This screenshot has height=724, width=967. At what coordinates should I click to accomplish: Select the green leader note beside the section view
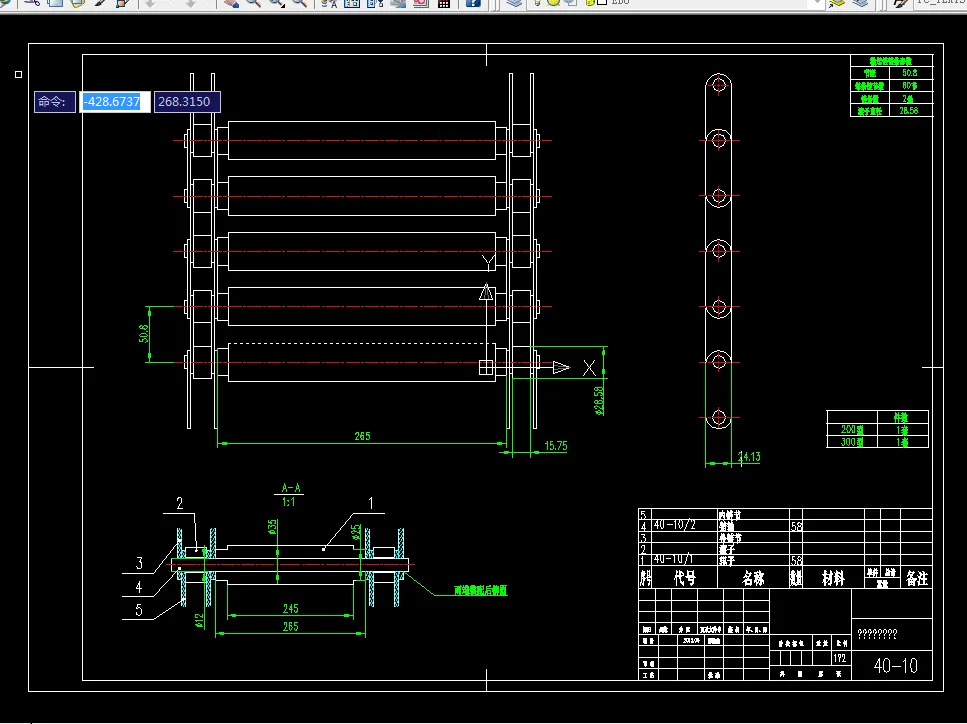[480, 591]
